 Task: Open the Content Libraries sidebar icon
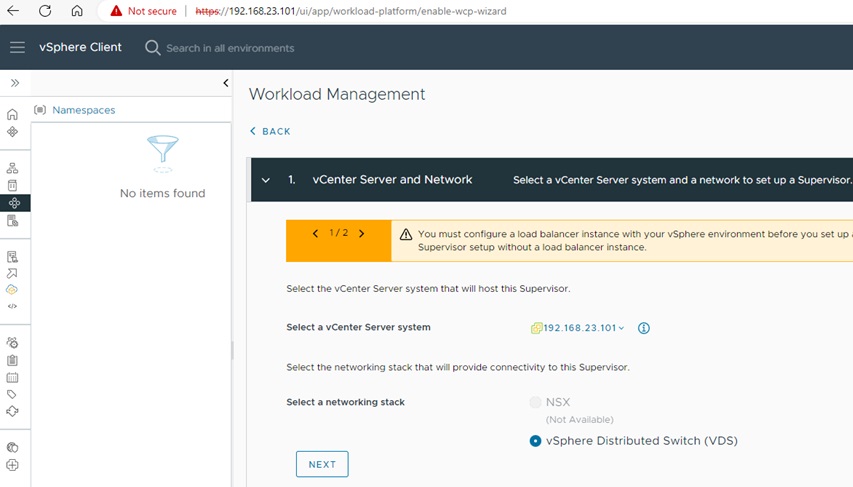[12, 185]
